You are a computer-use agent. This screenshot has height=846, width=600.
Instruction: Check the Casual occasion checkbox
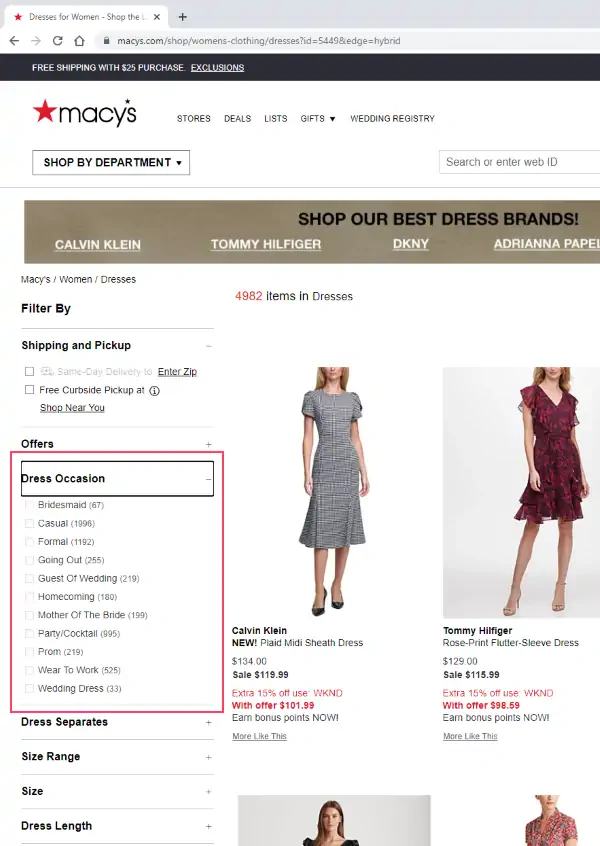(30, 523)
